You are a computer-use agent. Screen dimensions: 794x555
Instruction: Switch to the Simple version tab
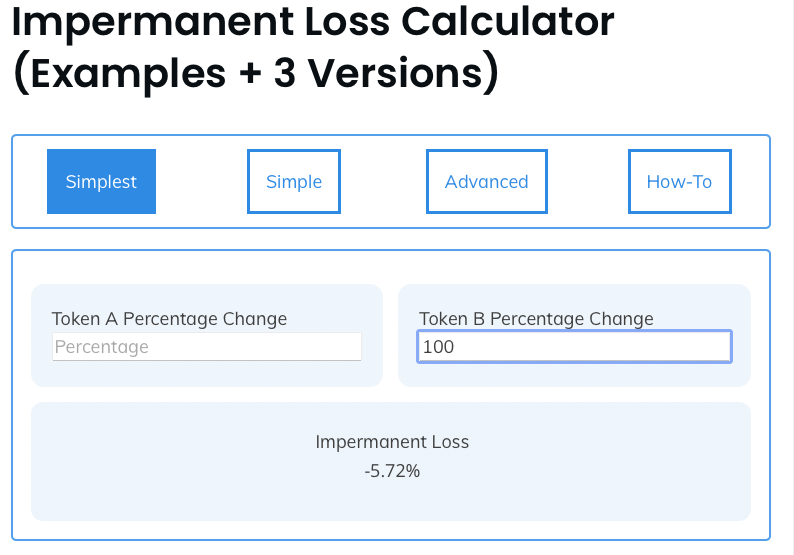[293, 181]
